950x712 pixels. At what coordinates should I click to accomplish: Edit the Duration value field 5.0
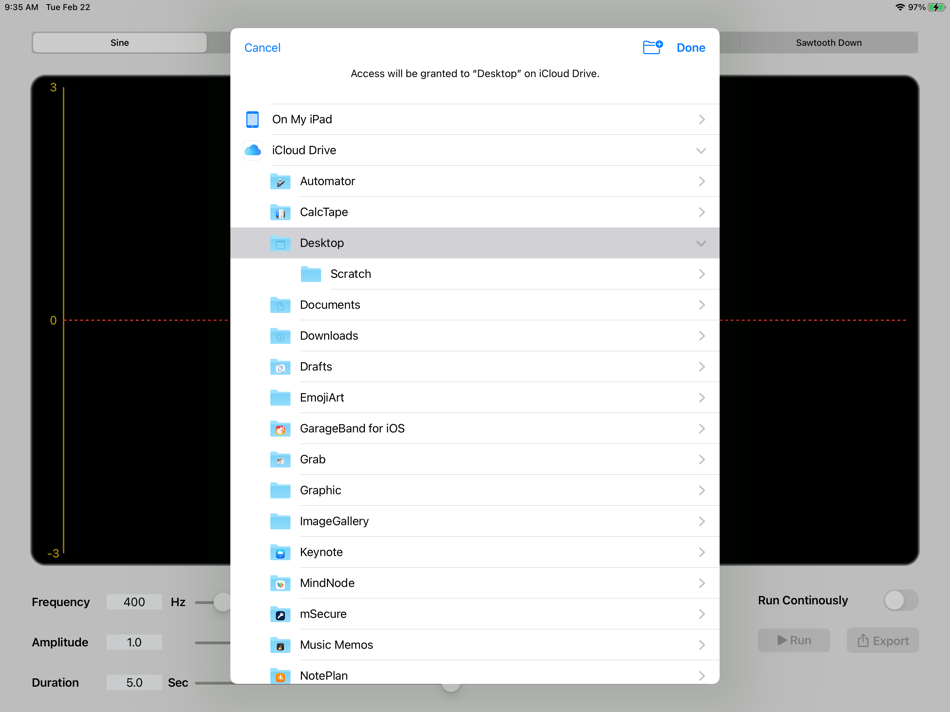point(134,682)
